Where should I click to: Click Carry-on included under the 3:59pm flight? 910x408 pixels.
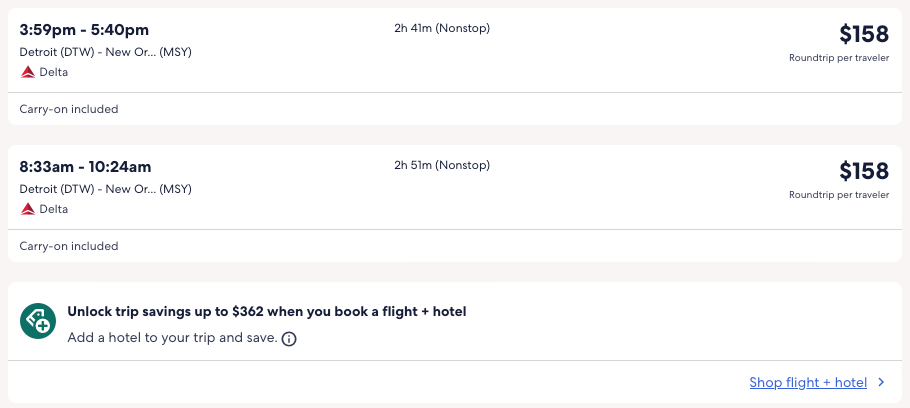pos(69,109)
